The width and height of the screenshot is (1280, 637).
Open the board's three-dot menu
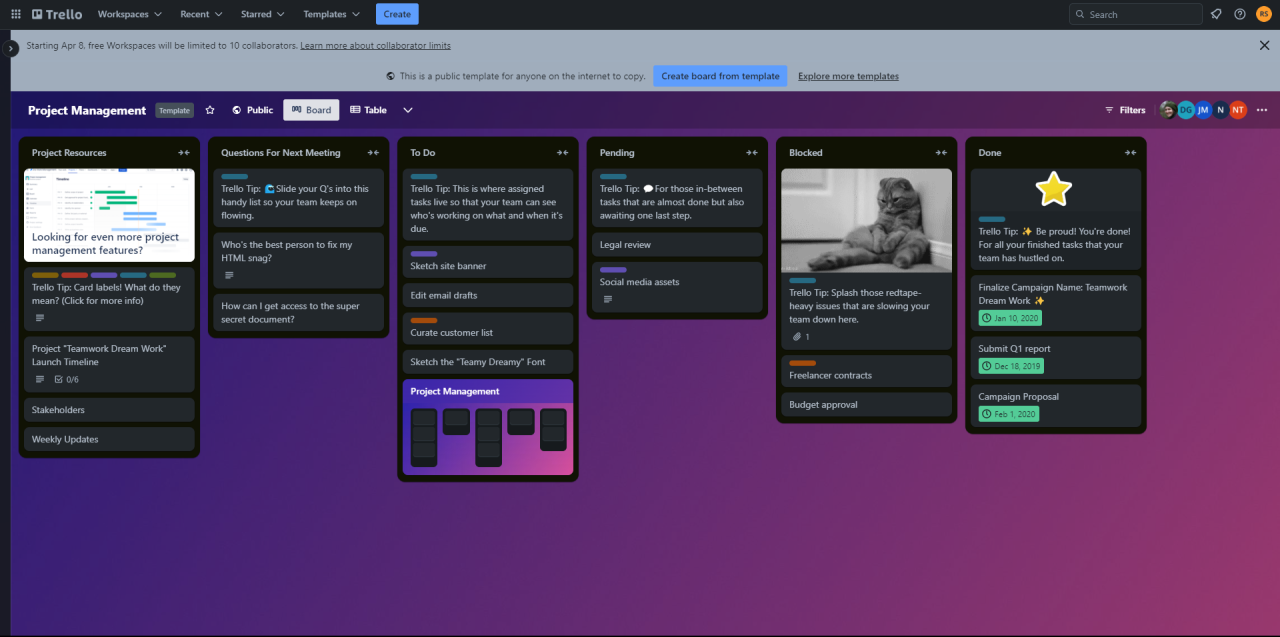point(1262,110)
